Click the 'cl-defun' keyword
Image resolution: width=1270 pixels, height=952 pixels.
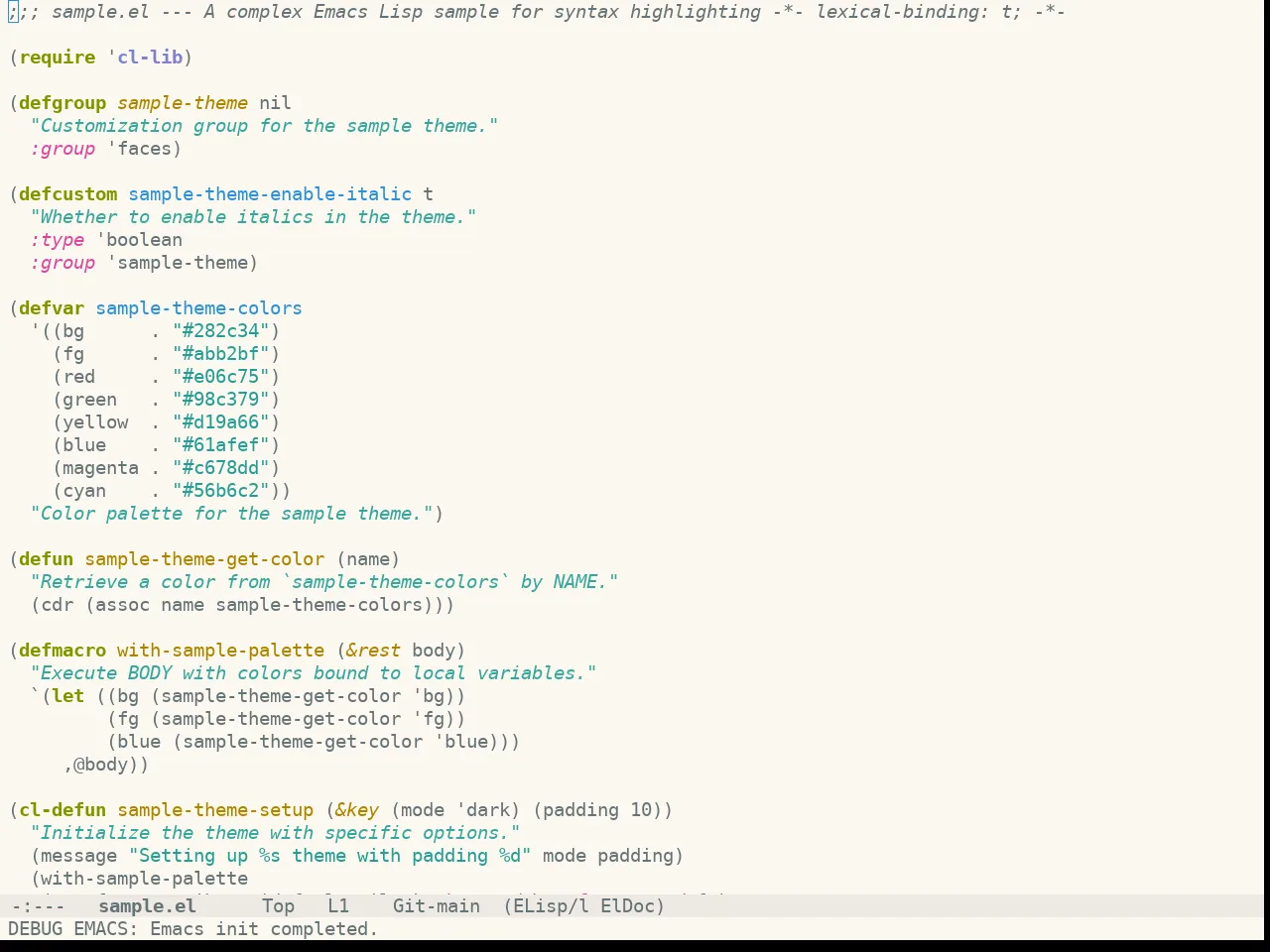(63, 810)
